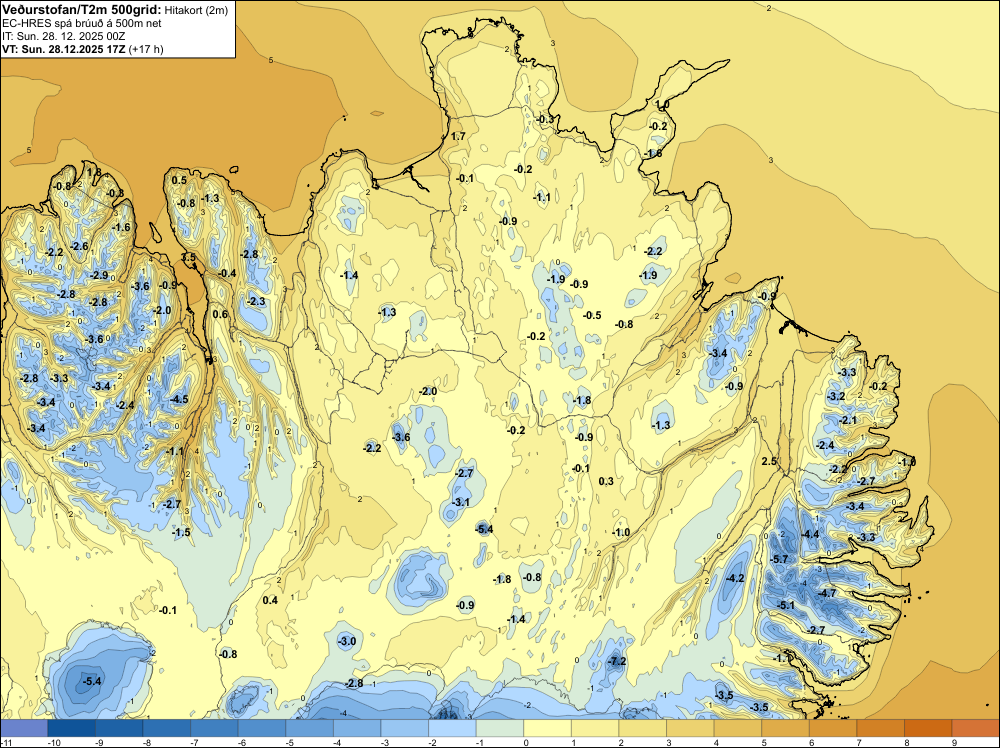Select the -4.2 temperature reading

pos(735,578)
